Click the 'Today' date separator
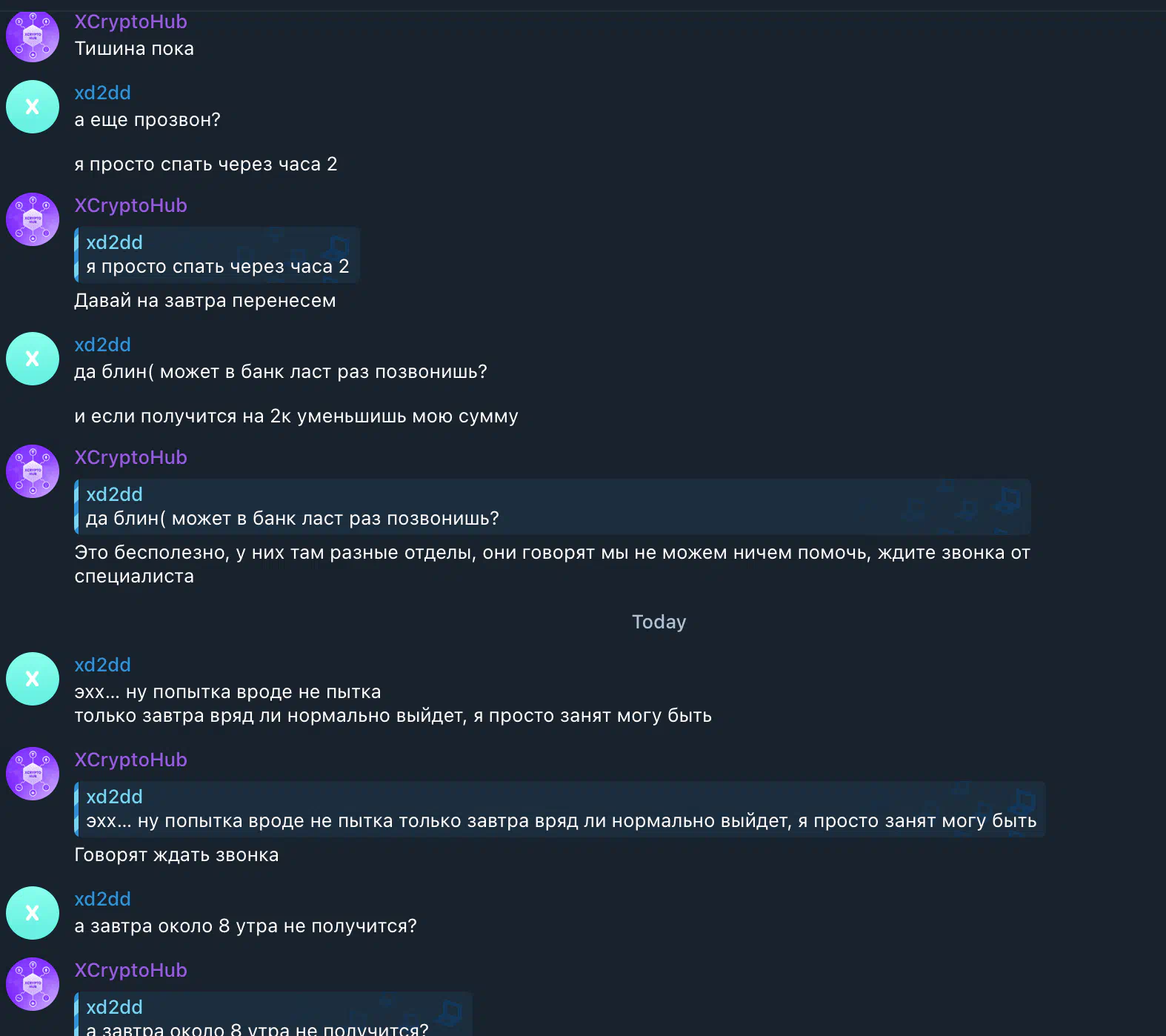 [659, 622]
